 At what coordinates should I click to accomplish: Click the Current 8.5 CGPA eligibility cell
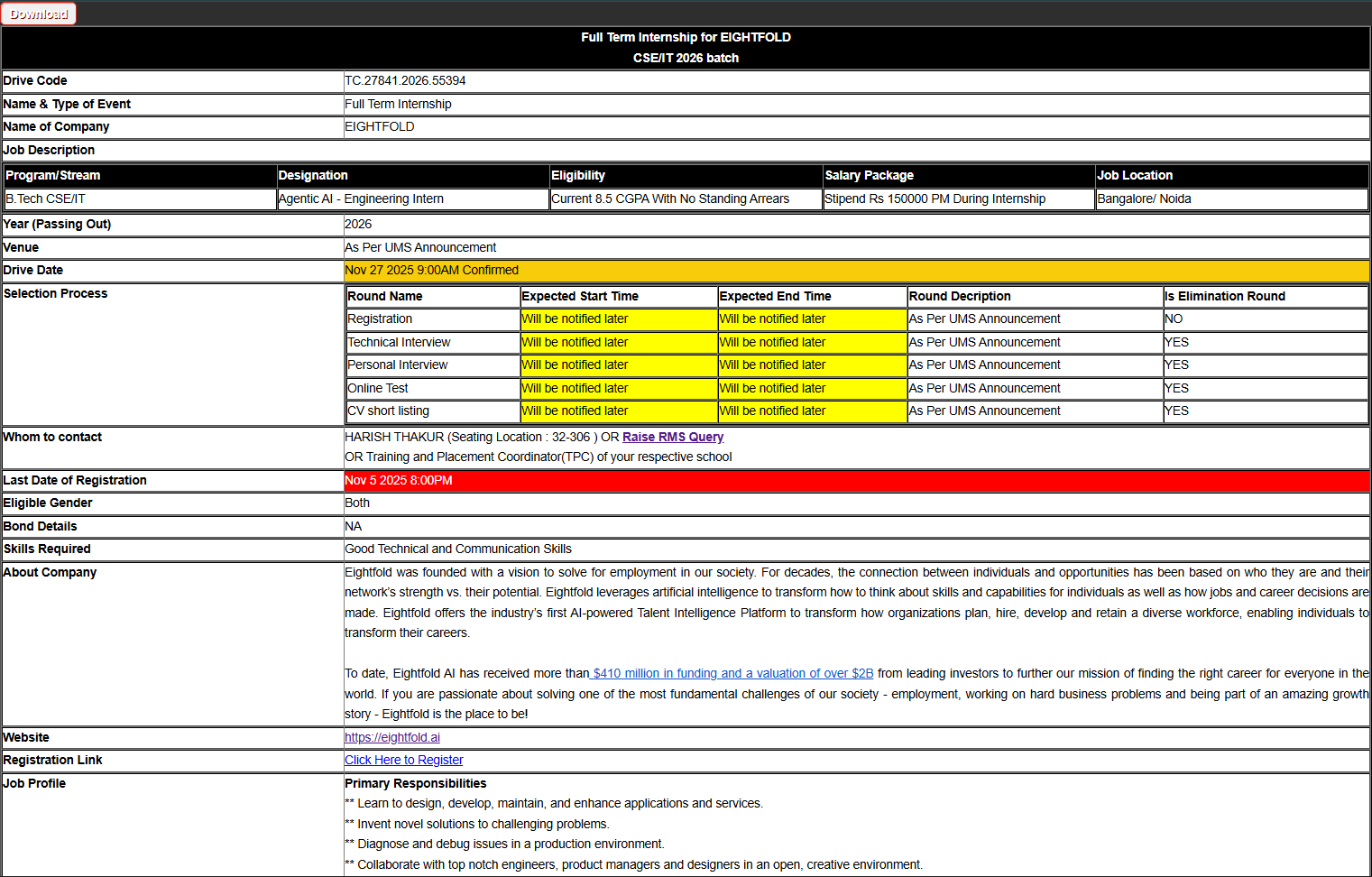686,198
